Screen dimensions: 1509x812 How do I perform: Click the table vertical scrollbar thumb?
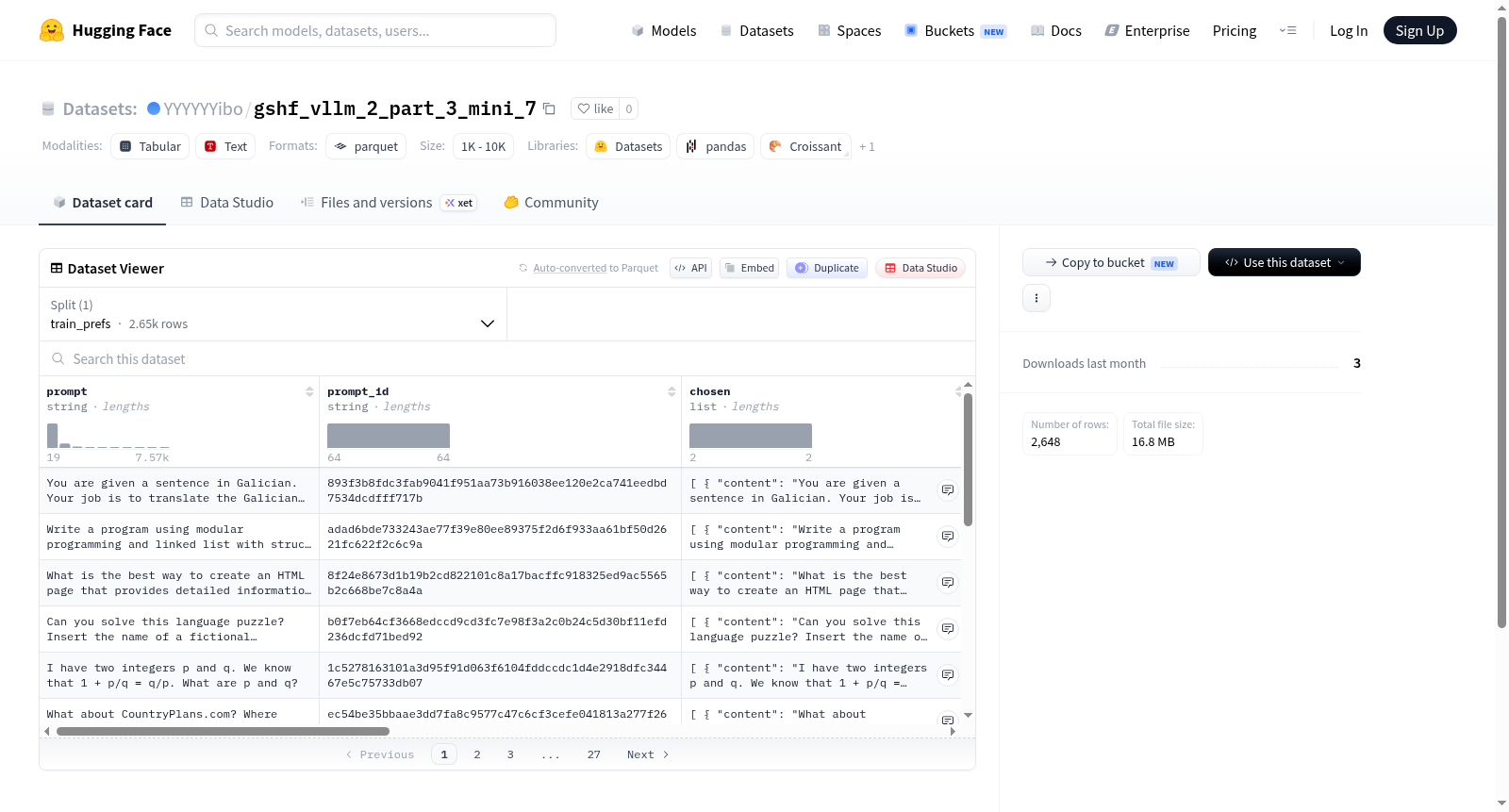point(968,459)
